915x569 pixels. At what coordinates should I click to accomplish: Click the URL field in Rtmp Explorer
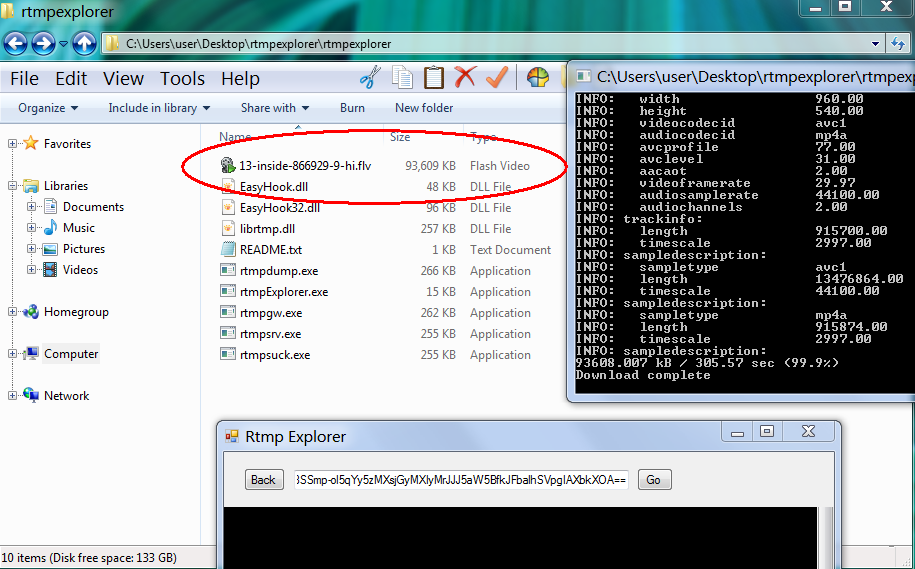(x=461, y=480)
